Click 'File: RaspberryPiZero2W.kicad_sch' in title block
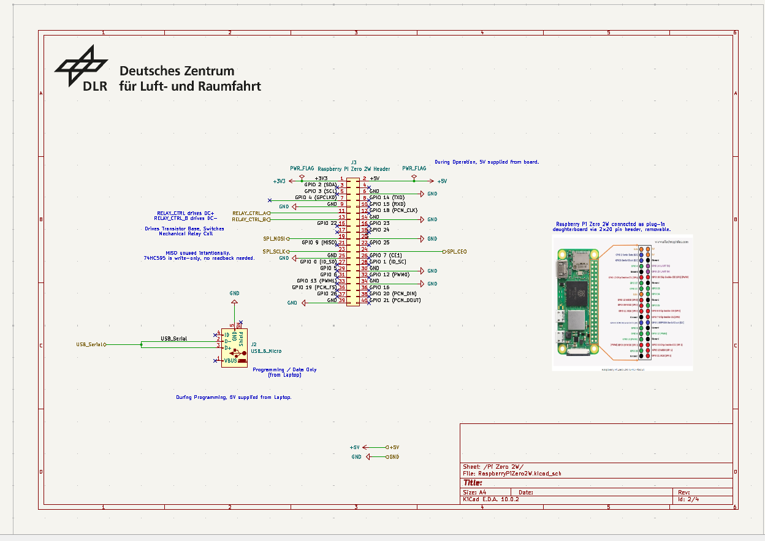Image resolution: width=765 pixels, height=541 pixels. tap(512, 473)
